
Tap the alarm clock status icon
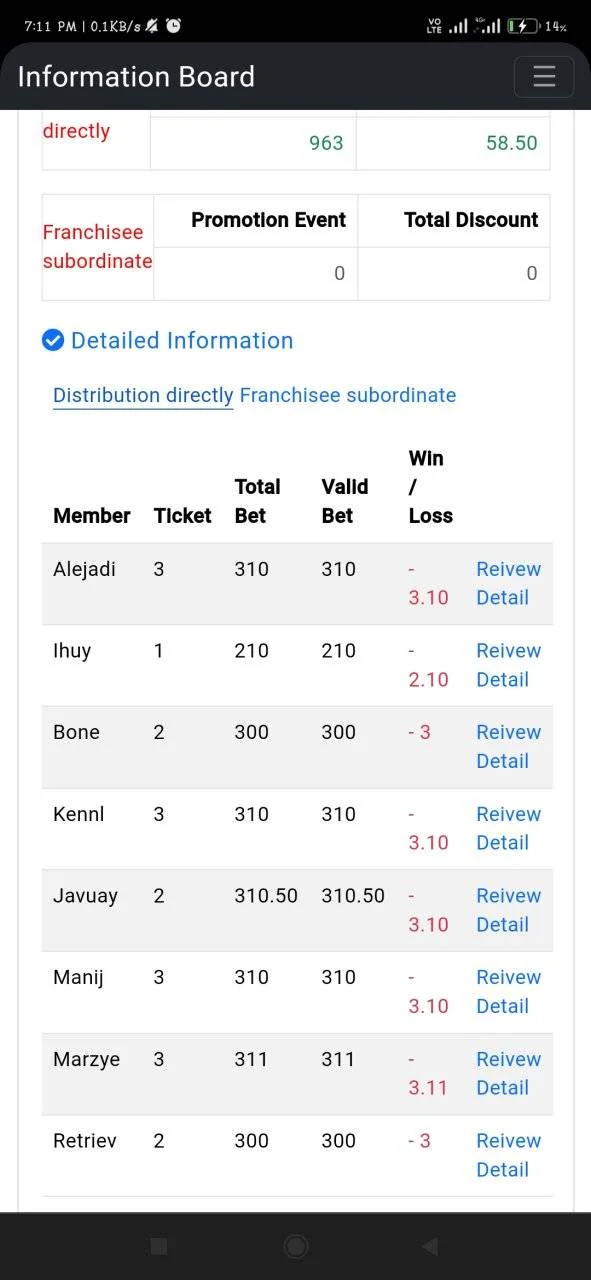click(x=174, y=26)
